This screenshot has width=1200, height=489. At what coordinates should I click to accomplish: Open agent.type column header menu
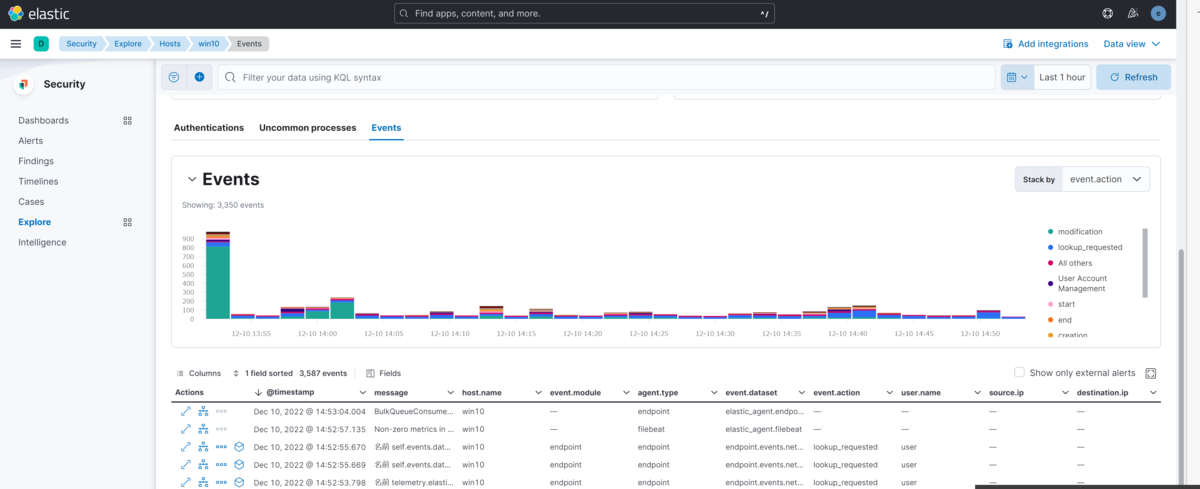715,393
